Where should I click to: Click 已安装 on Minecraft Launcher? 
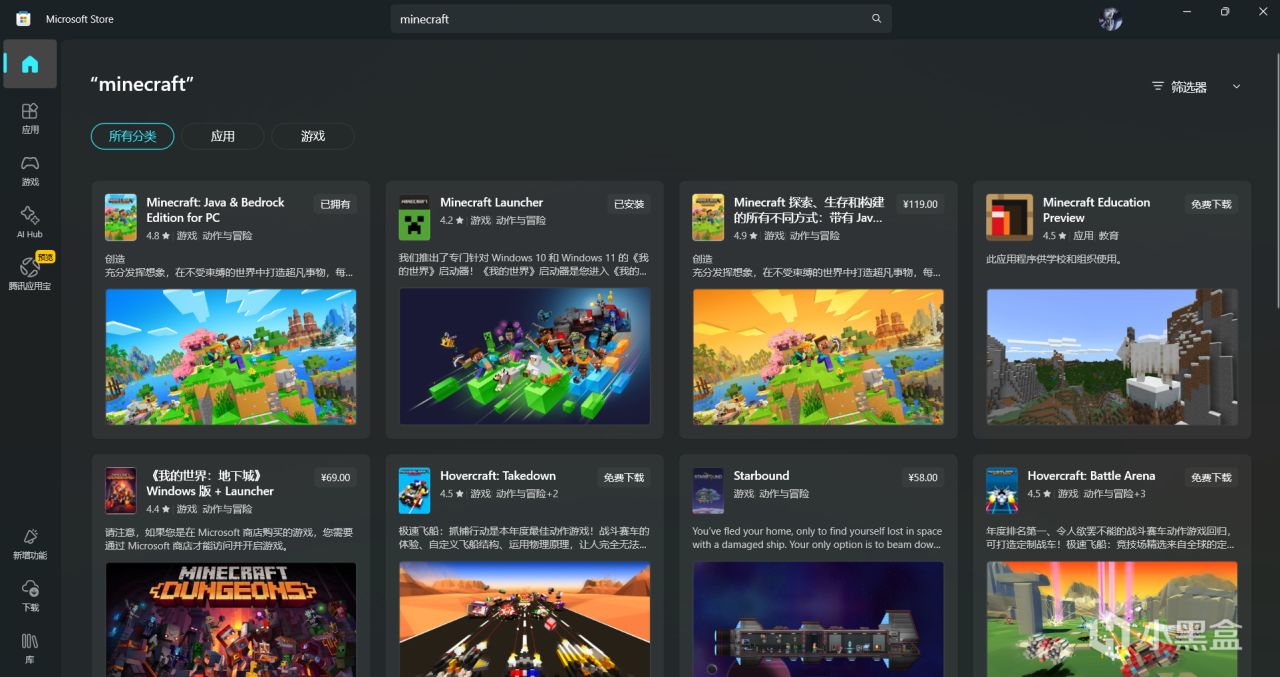629,204
